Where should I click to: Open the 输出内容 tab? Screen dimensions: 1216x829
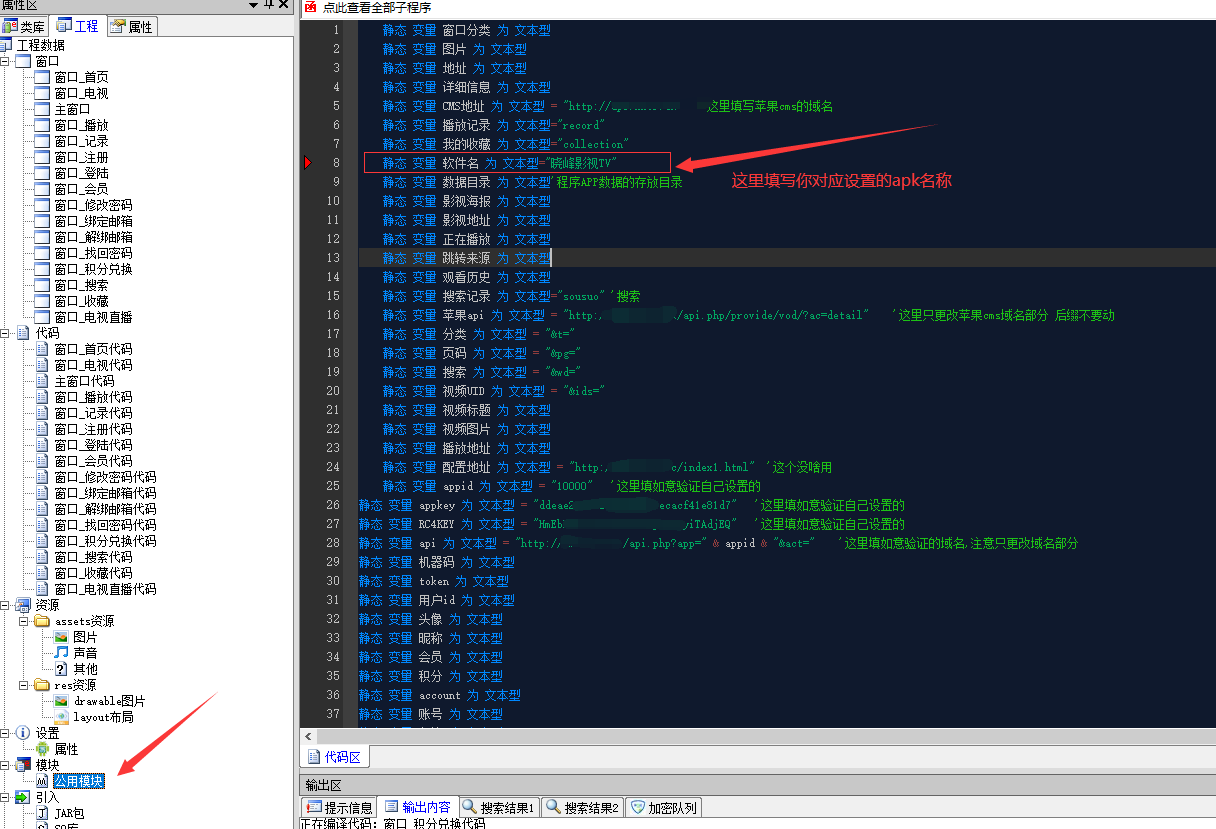(x=417, y=807)
